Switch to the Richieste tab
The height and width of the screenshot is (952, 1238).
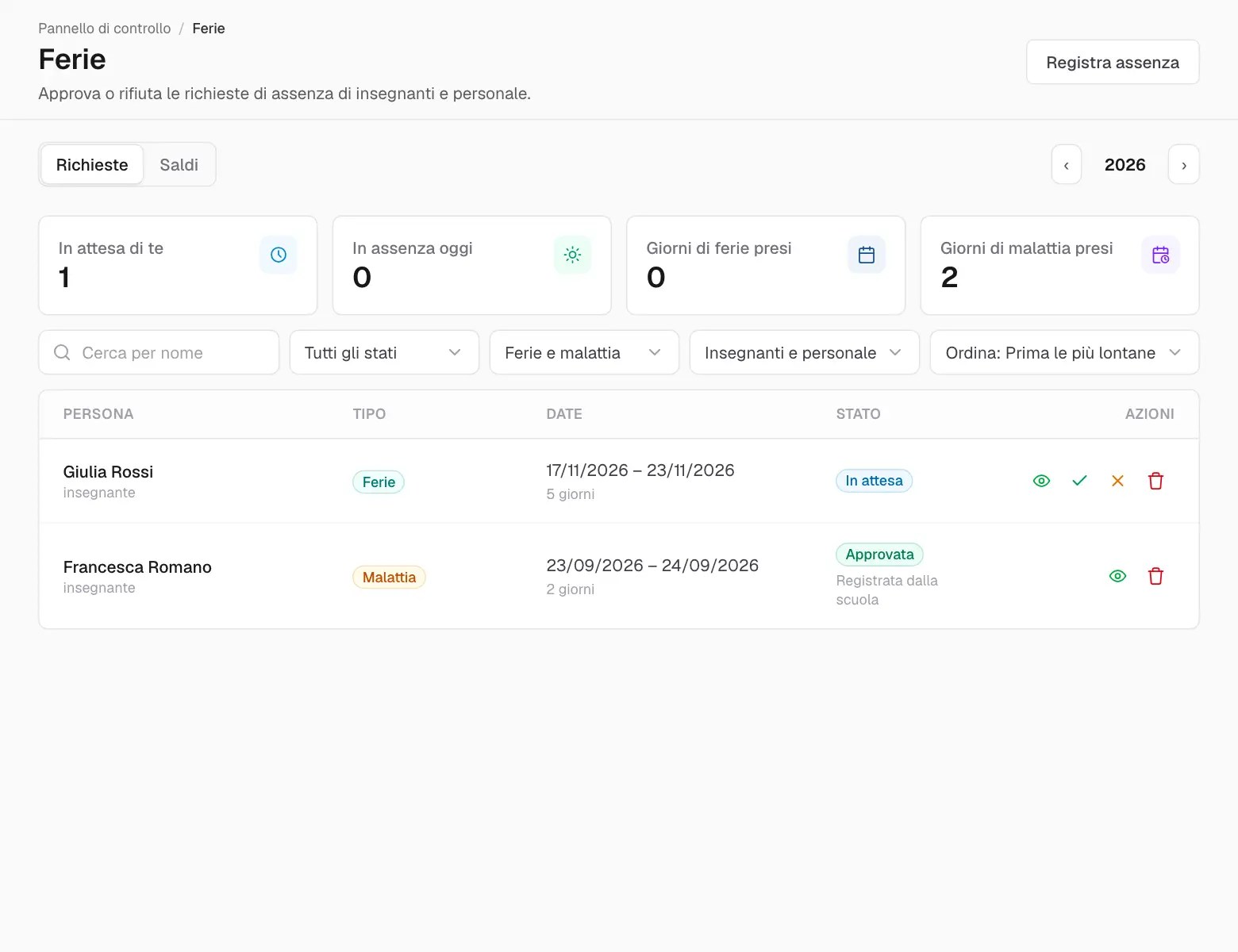tap(92, 165)
